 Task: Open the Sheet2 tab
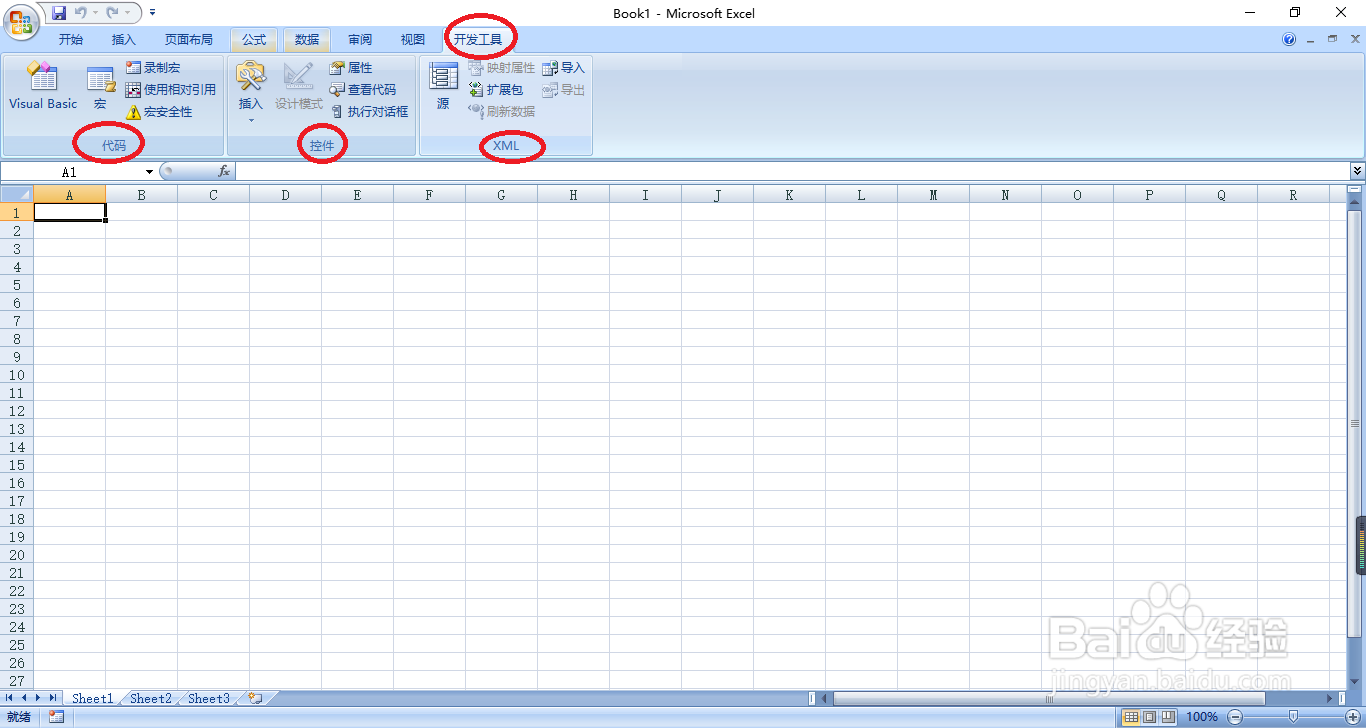[x=151, y=698]
